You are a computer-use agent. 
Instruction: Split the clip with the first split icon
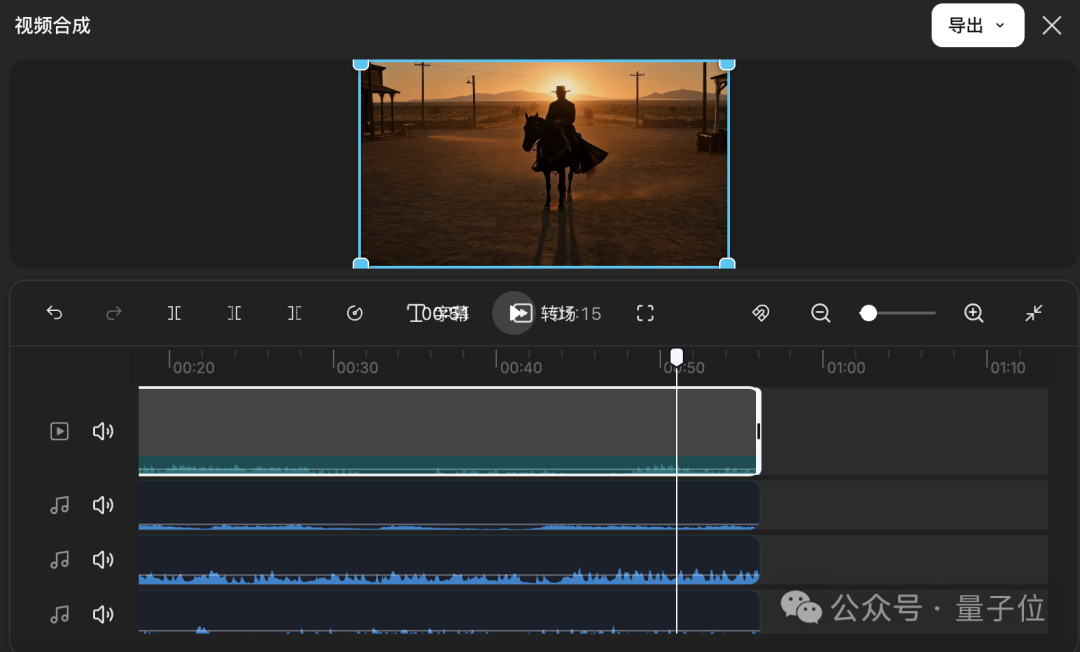pyautogui.click(x=174, y=313)
